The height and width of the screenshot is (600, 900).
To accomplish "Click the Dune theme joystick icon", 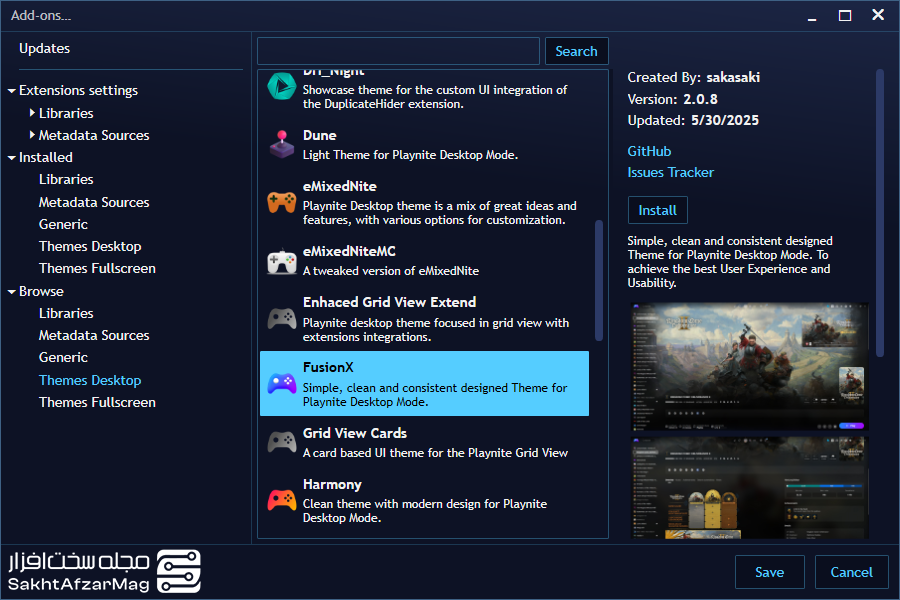I will (282, 145).
